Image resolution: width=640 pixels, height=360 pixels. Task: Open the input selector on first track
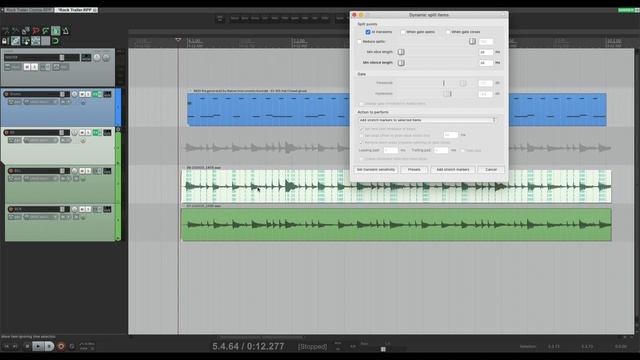pyautogui.click(x=41, y=102)
